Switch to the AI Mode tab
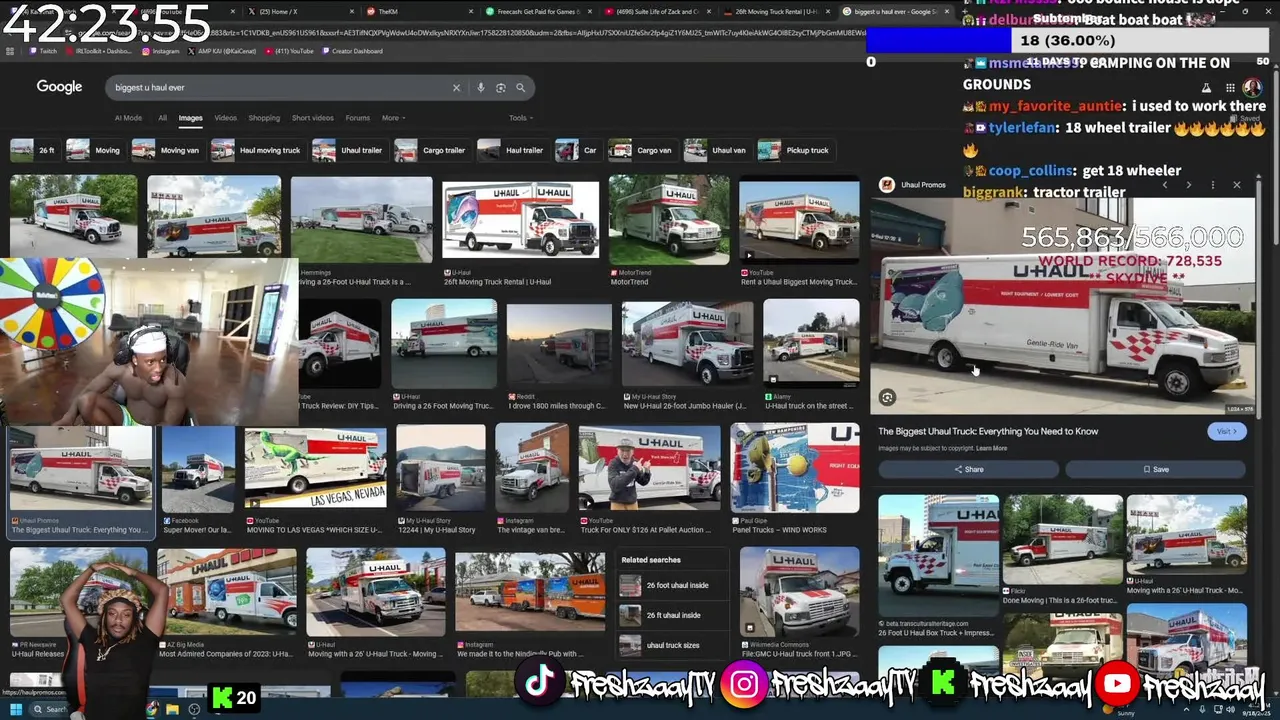The image size is (1280, 720). pos(128,118)
